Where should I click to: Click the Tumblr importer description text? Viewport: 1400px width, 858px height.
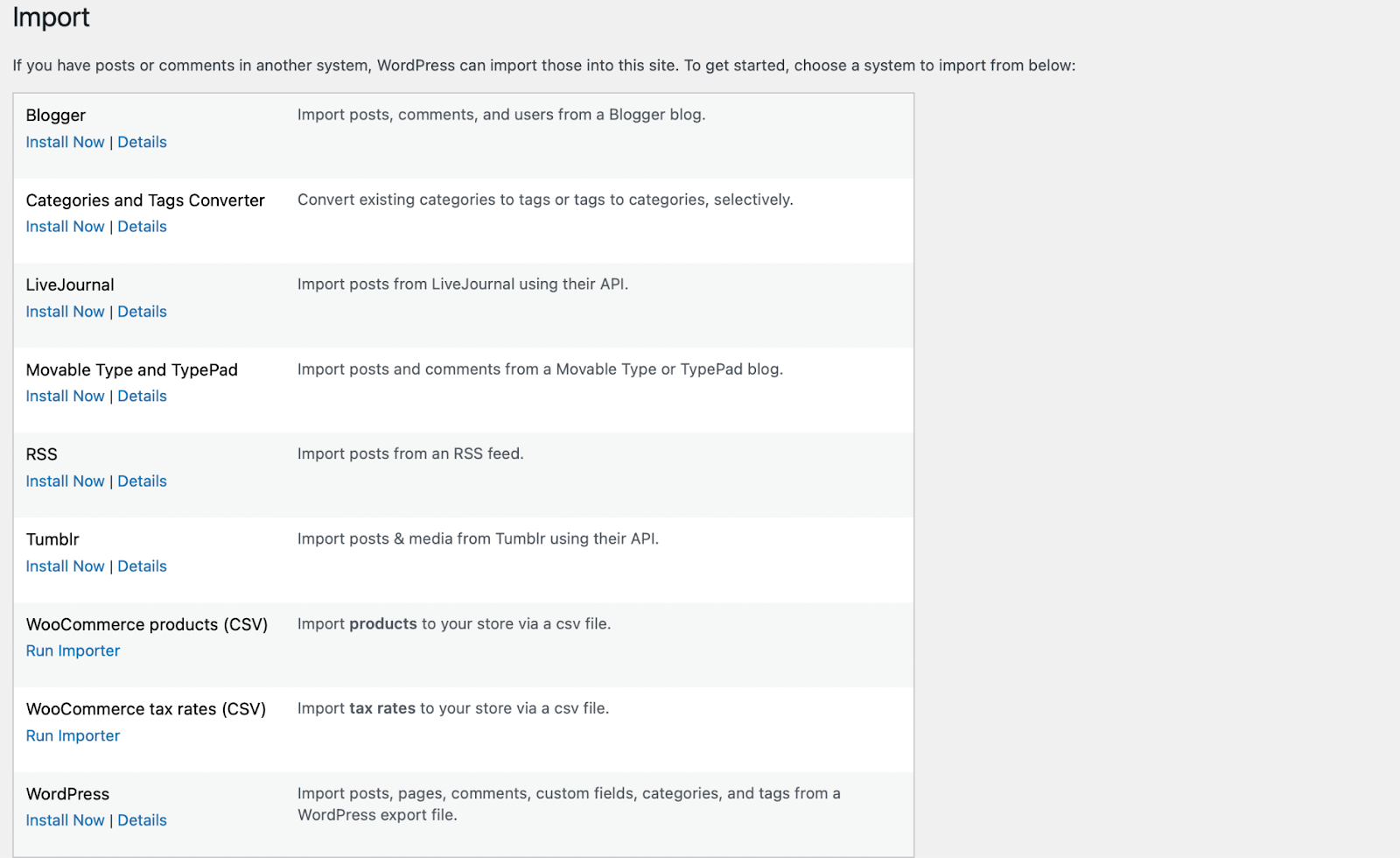point(478,538)
